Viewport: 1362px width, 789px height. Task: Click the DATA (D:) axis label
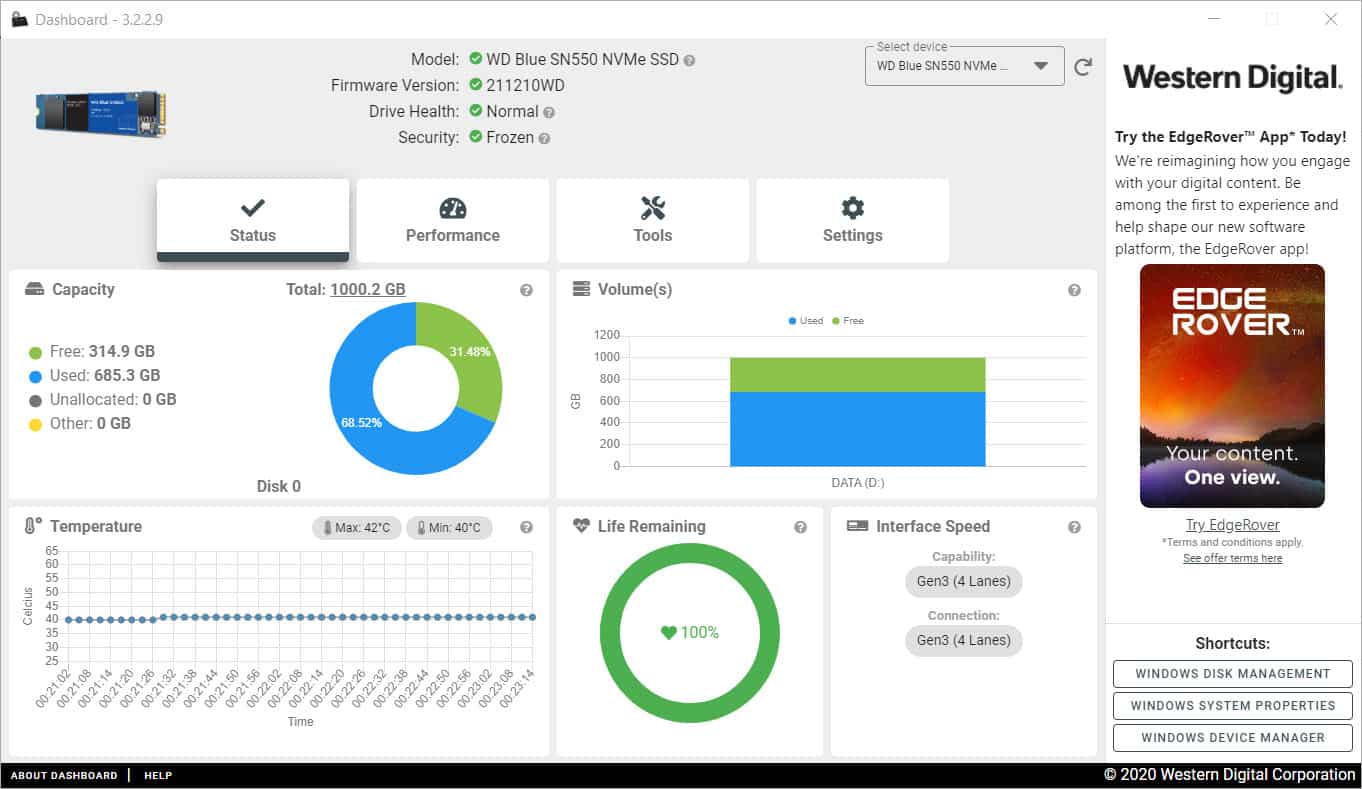point(858,483)
